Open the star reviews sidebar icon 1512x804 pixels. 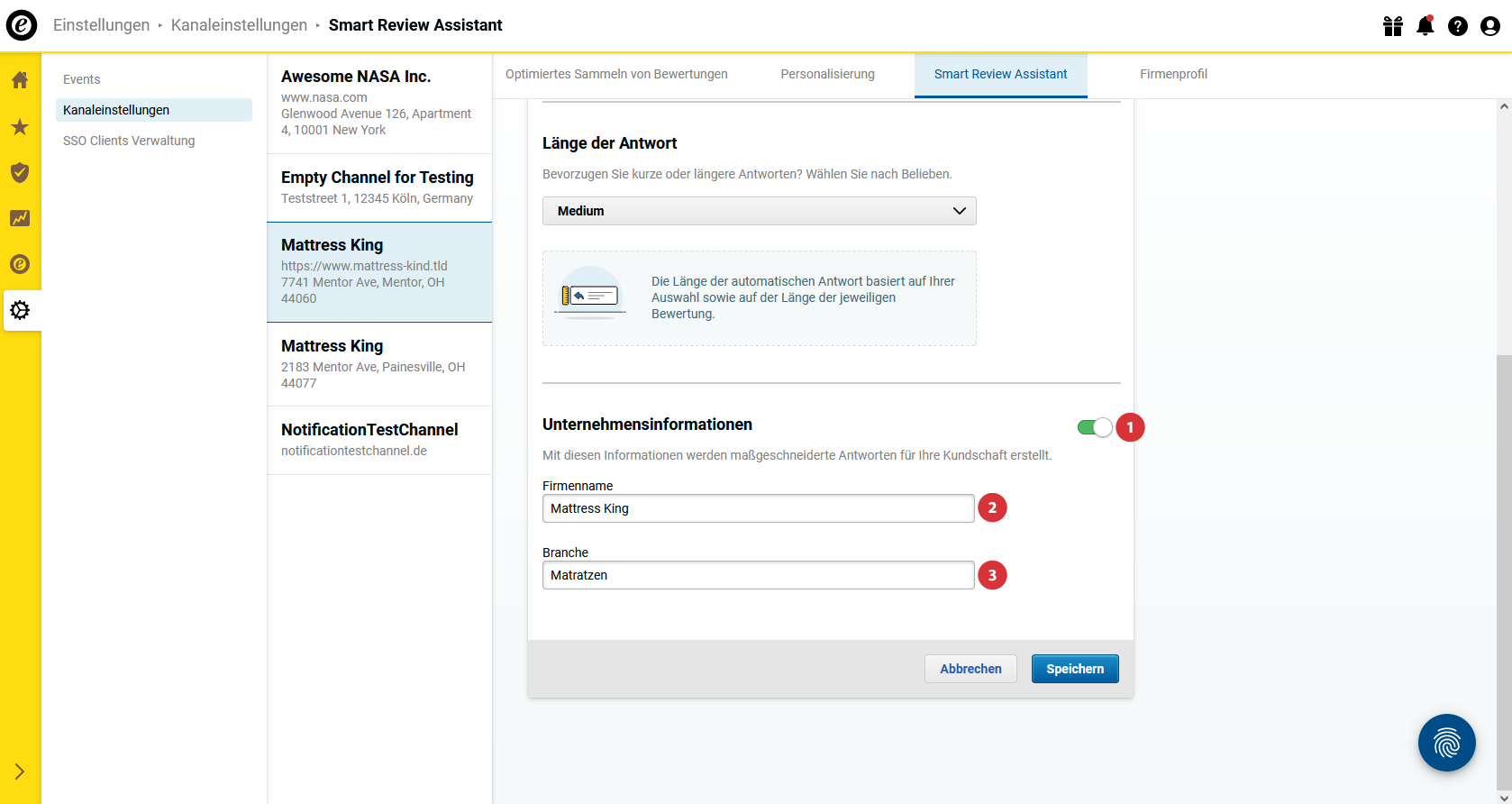(20, 126)
